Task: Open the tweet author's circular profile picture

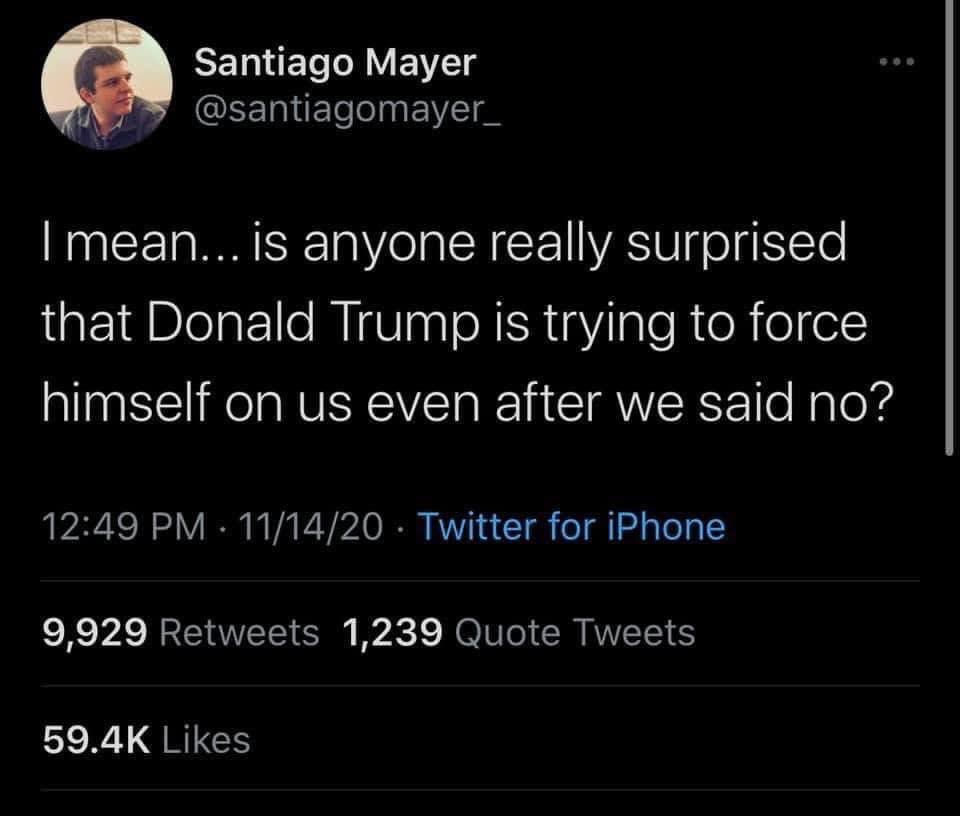Action: [107, 85]
